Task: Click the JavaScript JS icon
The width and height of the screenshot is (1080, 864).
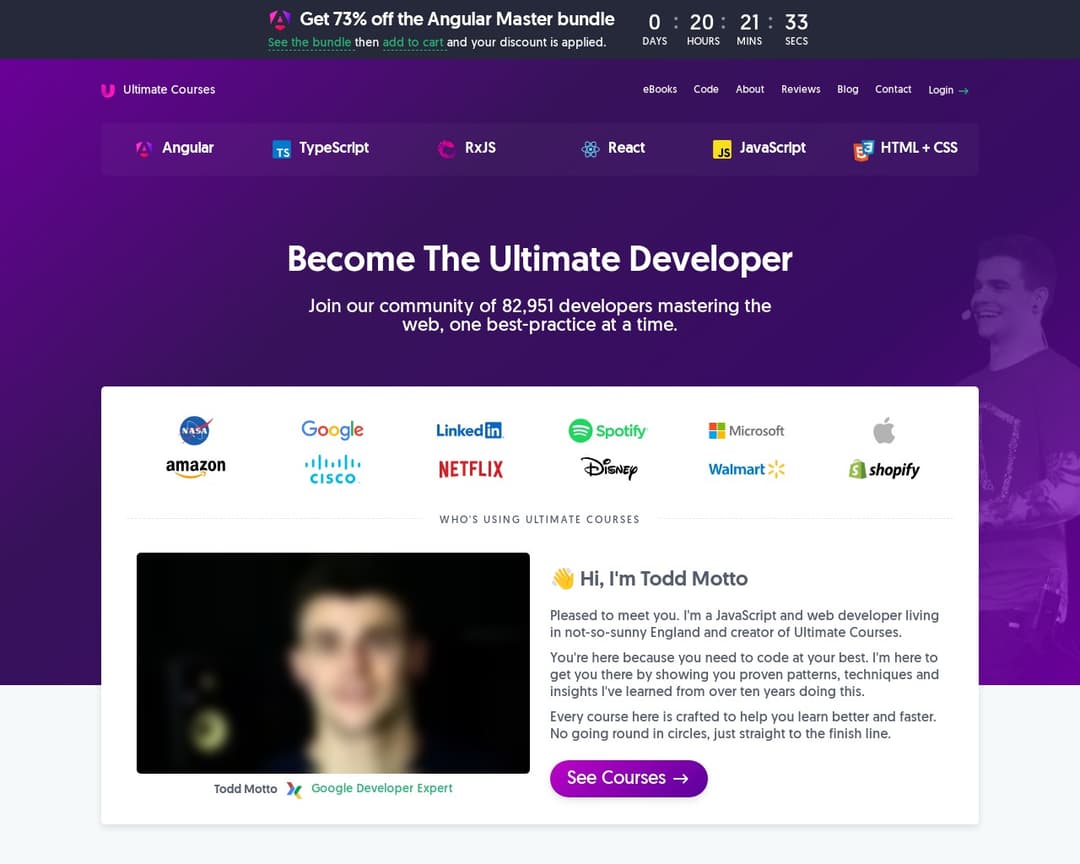Action: 722,150
